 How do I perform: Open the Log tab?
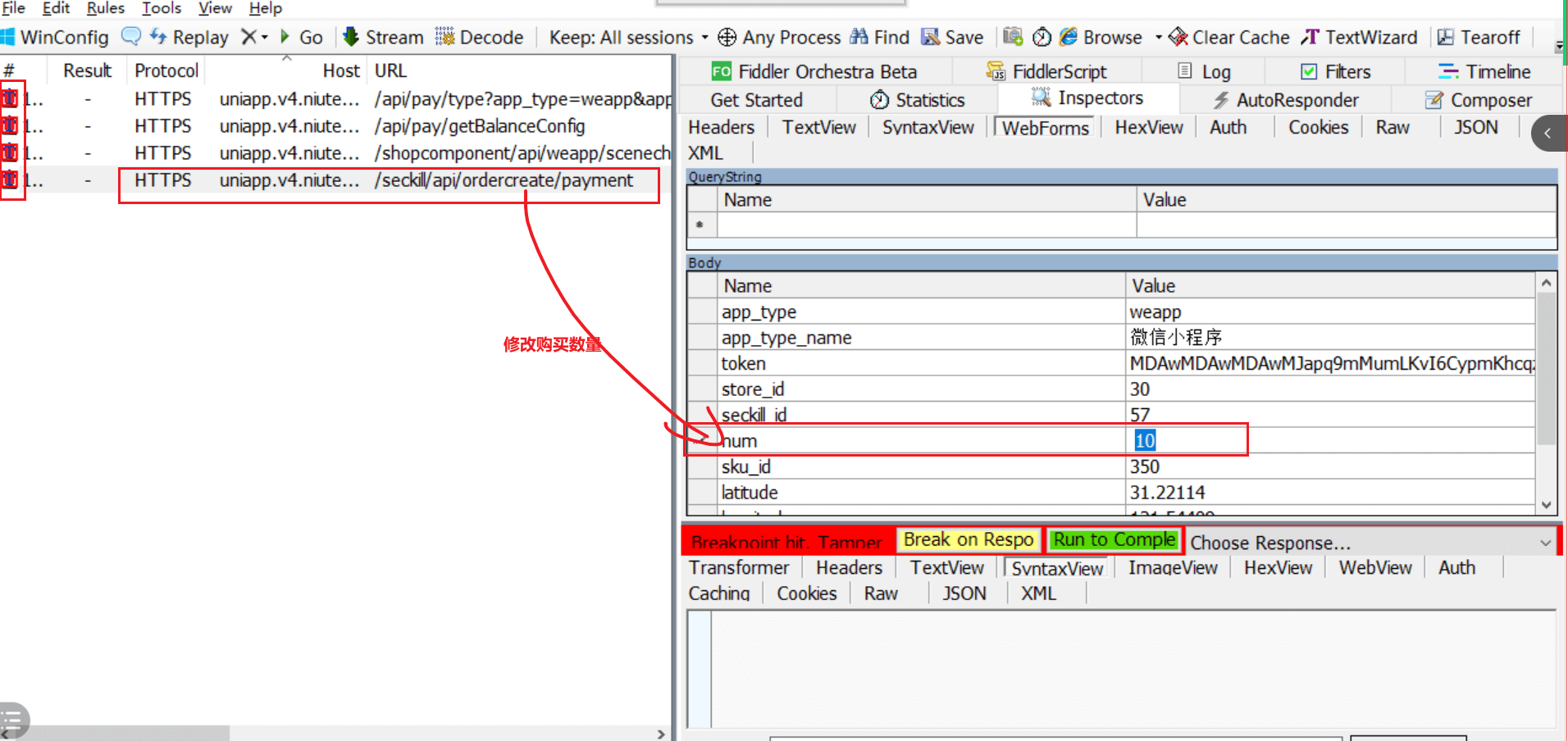(x=1204, y=72)
